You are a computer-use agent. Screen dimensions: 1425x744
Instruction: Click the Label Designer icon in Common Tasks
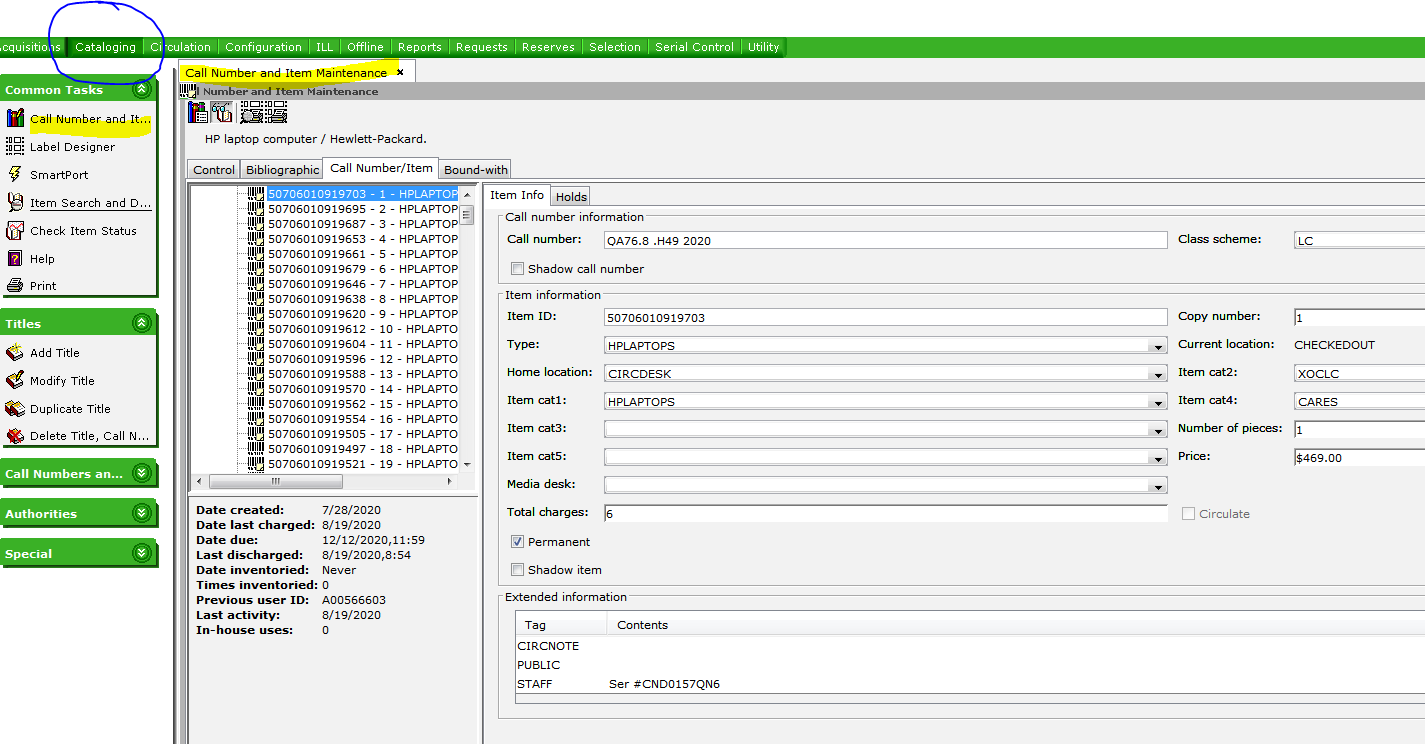click(x=15, y=147)
